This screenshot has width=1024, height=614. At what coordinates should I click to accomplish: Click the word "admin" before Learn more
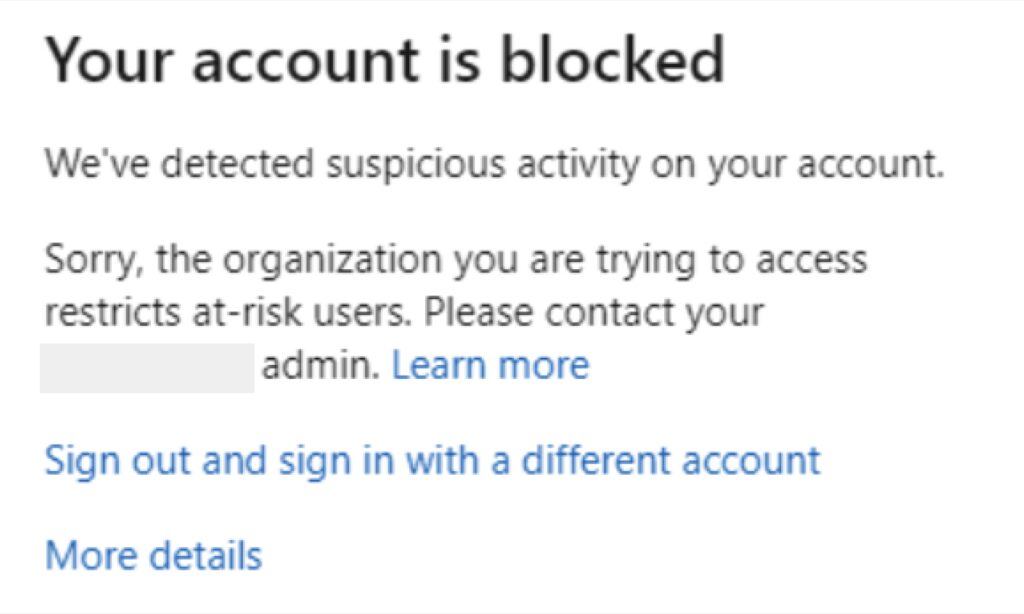(x=320, y=366)
